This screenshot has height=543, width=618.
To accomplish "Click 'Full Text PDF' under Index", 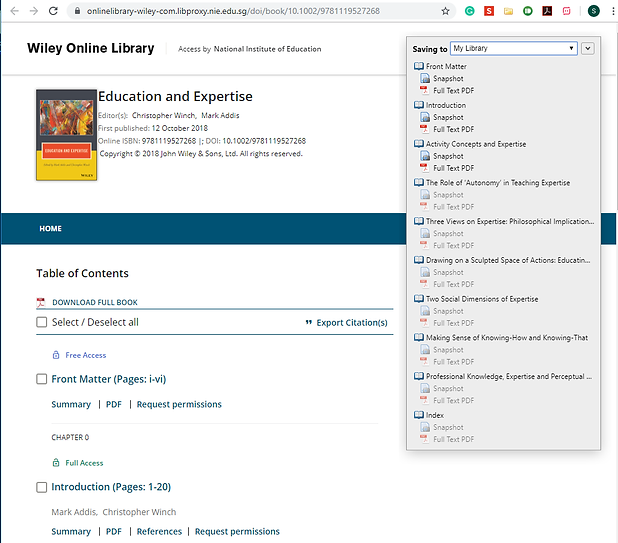I will 453,439.
